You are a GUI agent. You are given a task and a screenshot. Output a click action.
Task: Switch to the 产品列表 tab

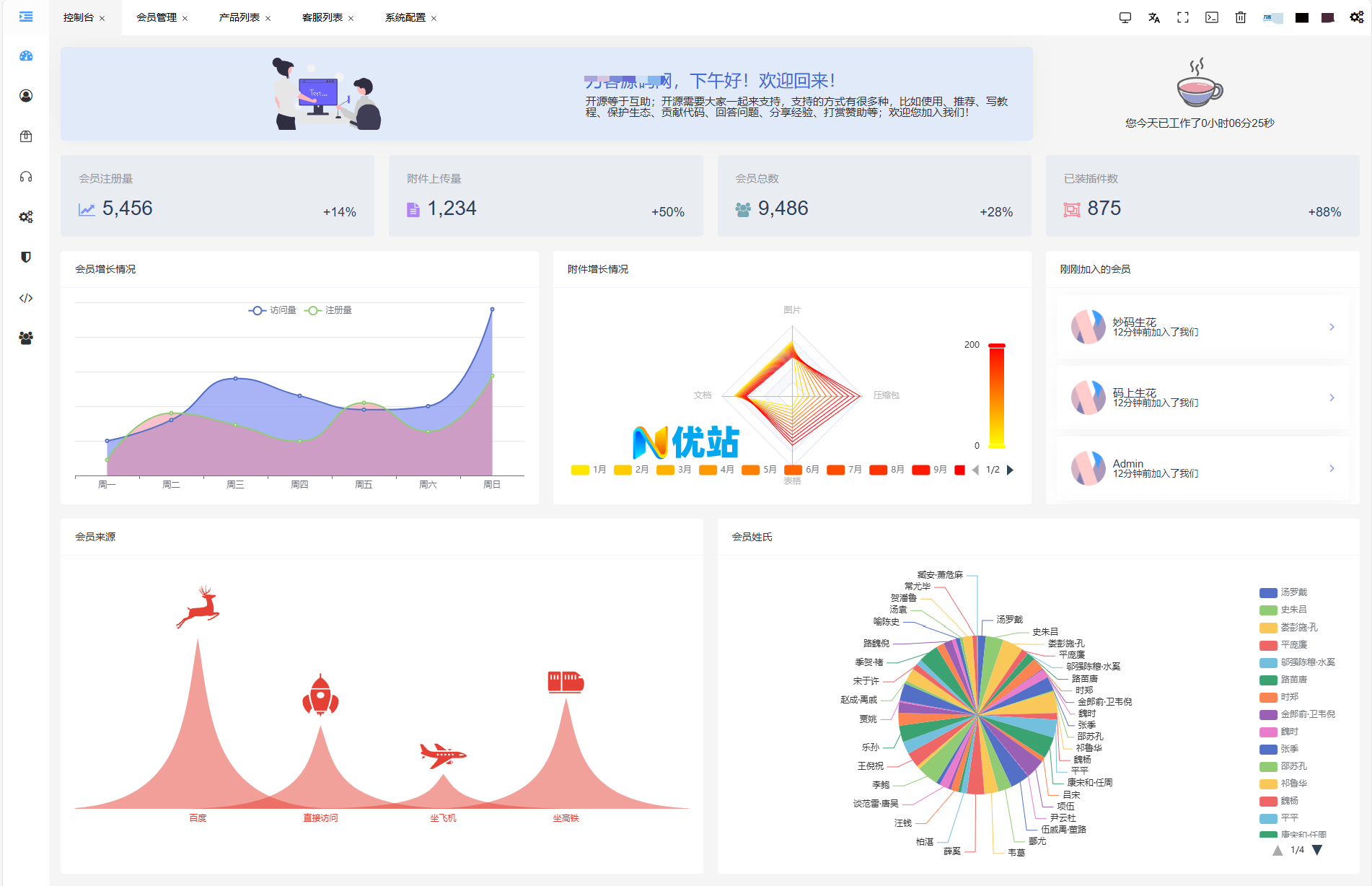[x=239, y=18]
